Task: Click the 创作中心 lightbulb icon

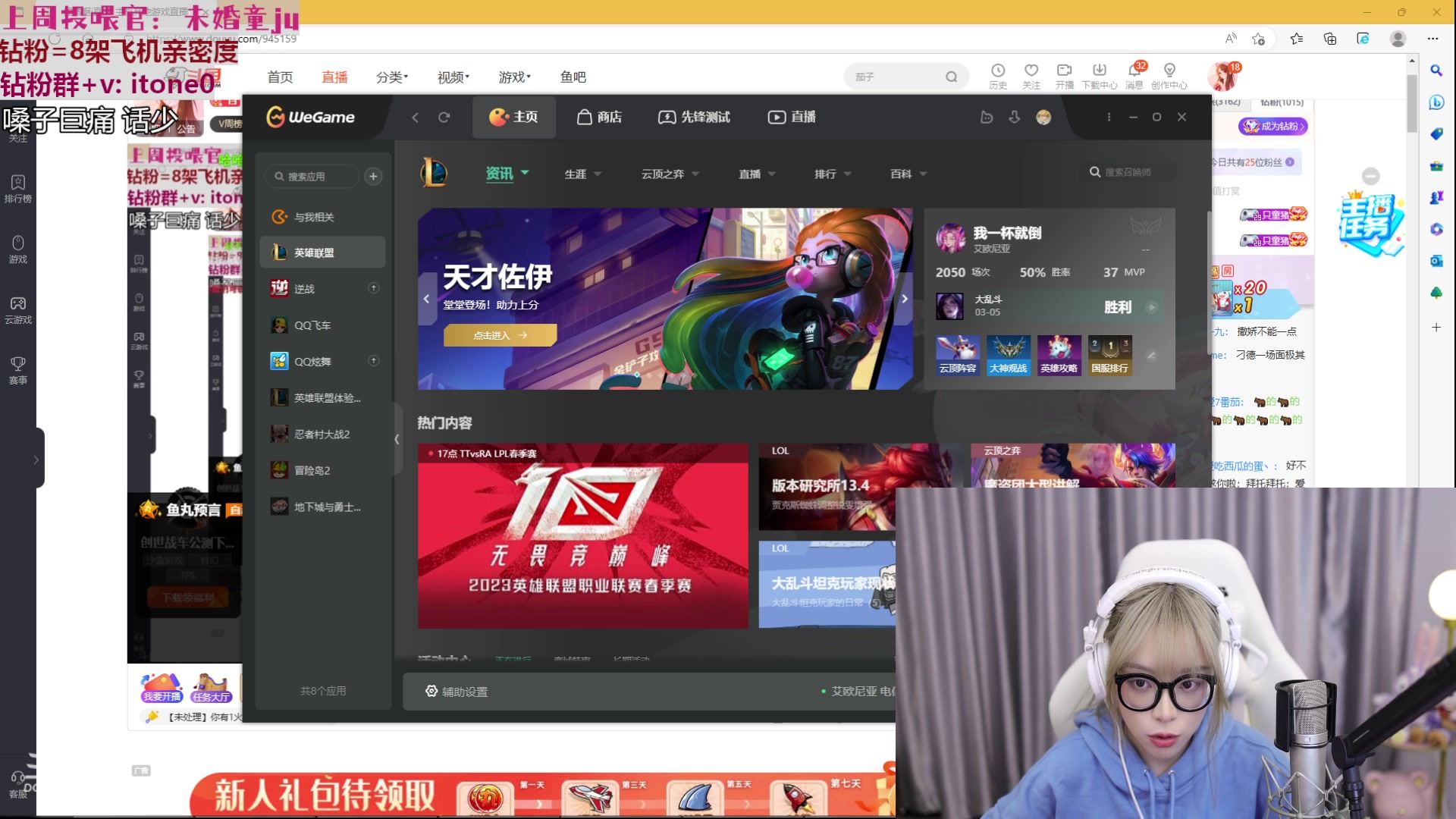Action: tap(1169, 76)
